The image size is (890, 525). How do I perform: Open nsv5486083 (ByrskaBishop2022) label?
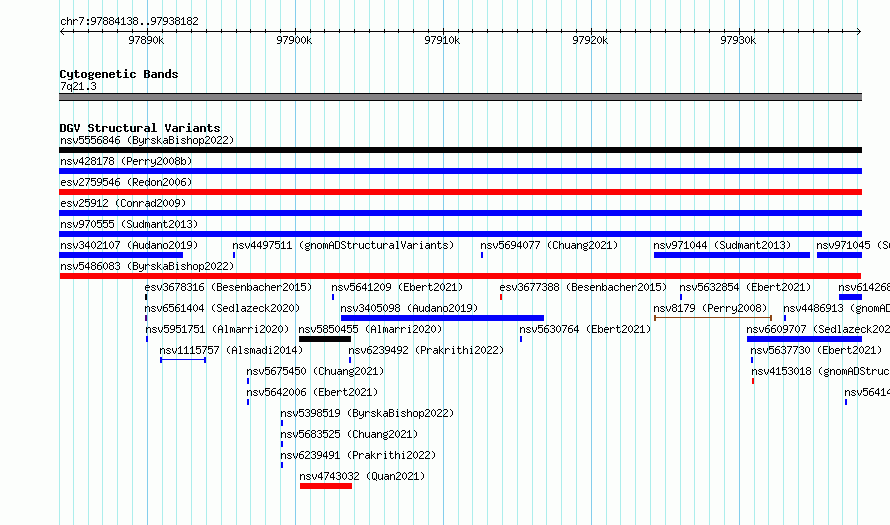click(x=147, y=266)
